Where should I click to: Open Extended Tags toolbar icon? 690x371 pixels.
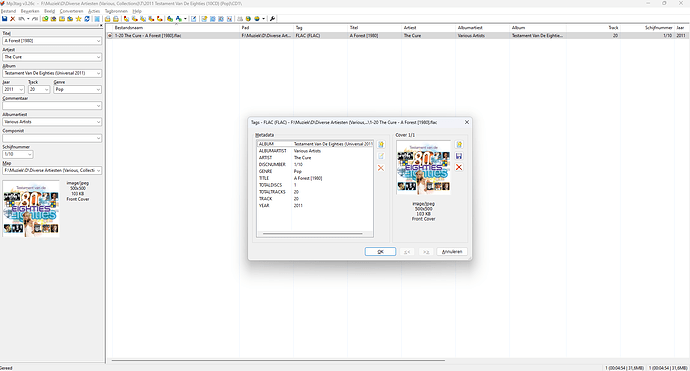click(x=194, y=18)
